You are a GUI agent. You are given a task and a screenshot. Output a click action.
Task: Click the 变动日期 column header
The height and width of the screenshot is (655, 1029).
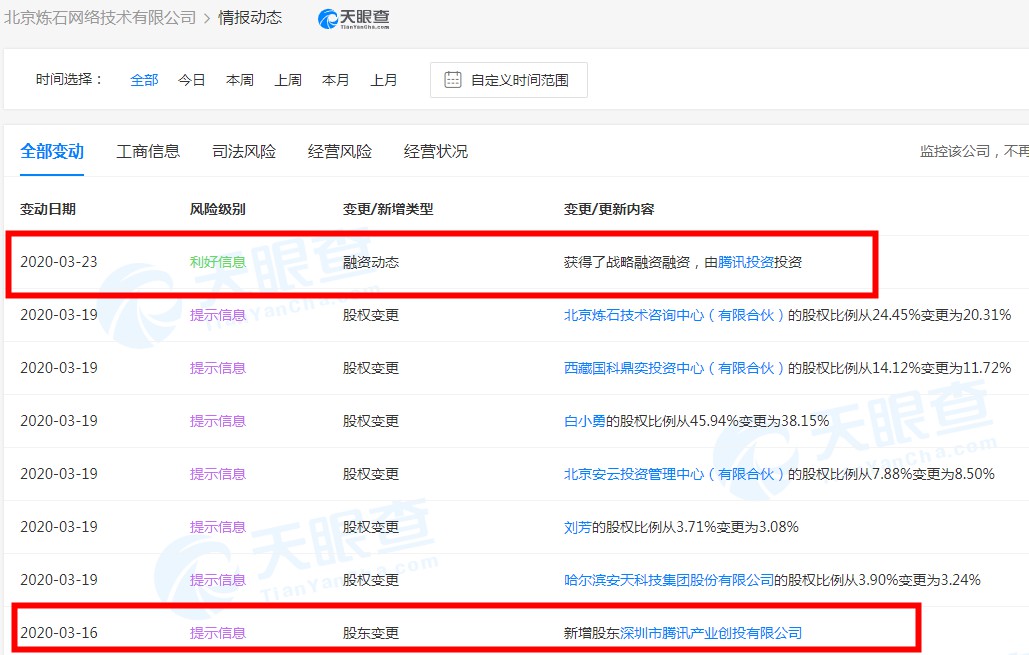click(48, 209)
